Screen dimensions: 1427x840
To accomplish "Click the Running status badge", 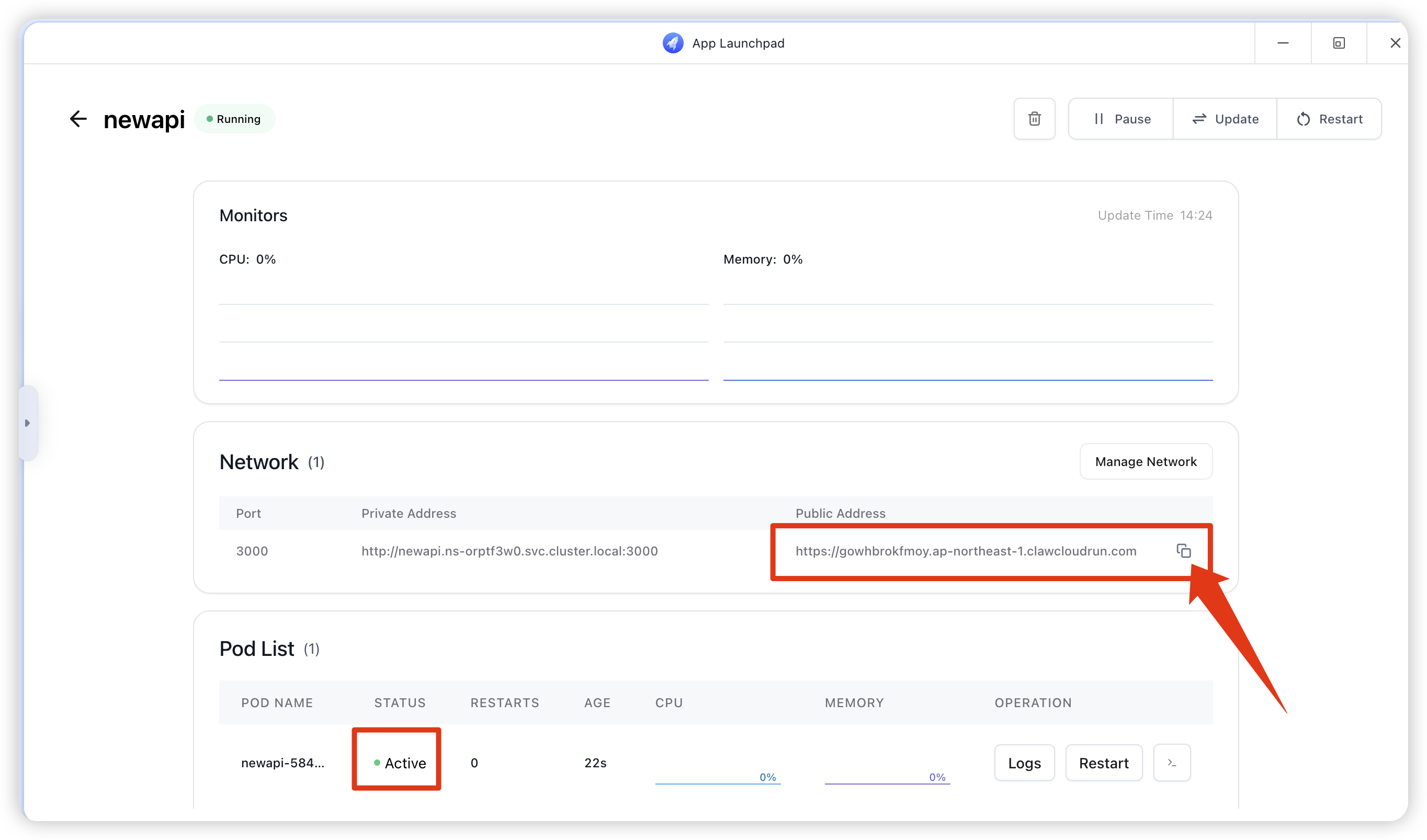I will (x=234, y=119).
